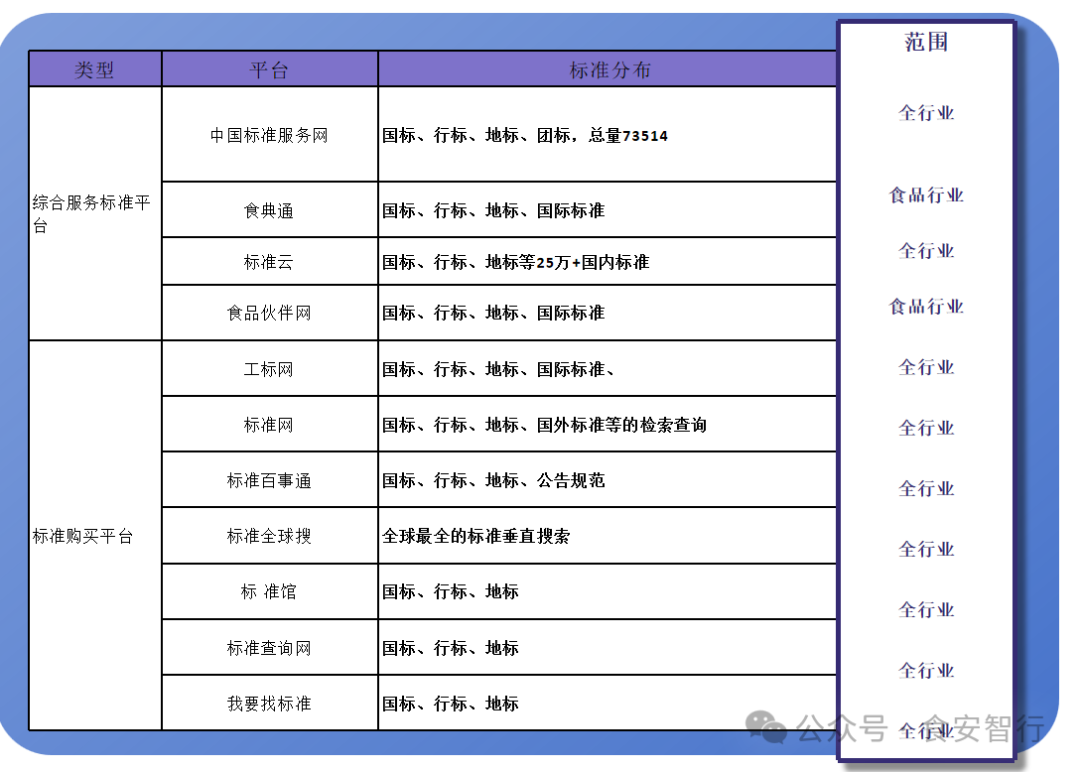The height and width of the screenshot is (772, 1080).
Task: Click 标 准馆 row's 国标、行标、地标 cell
Action: tap(608, 592)
